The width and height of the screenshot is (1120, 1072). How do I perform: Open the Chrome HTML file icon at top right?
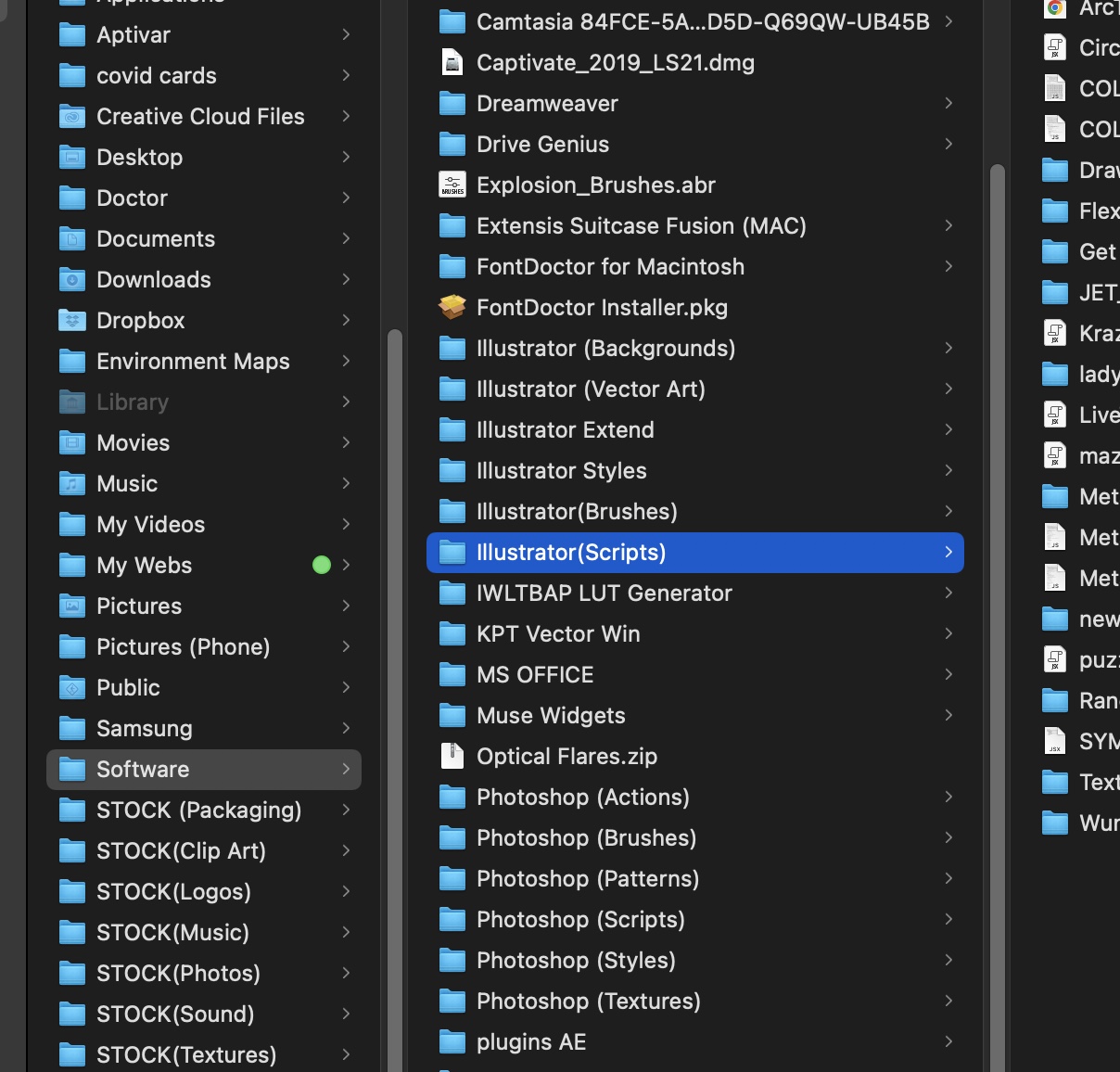coord(1054,10)
